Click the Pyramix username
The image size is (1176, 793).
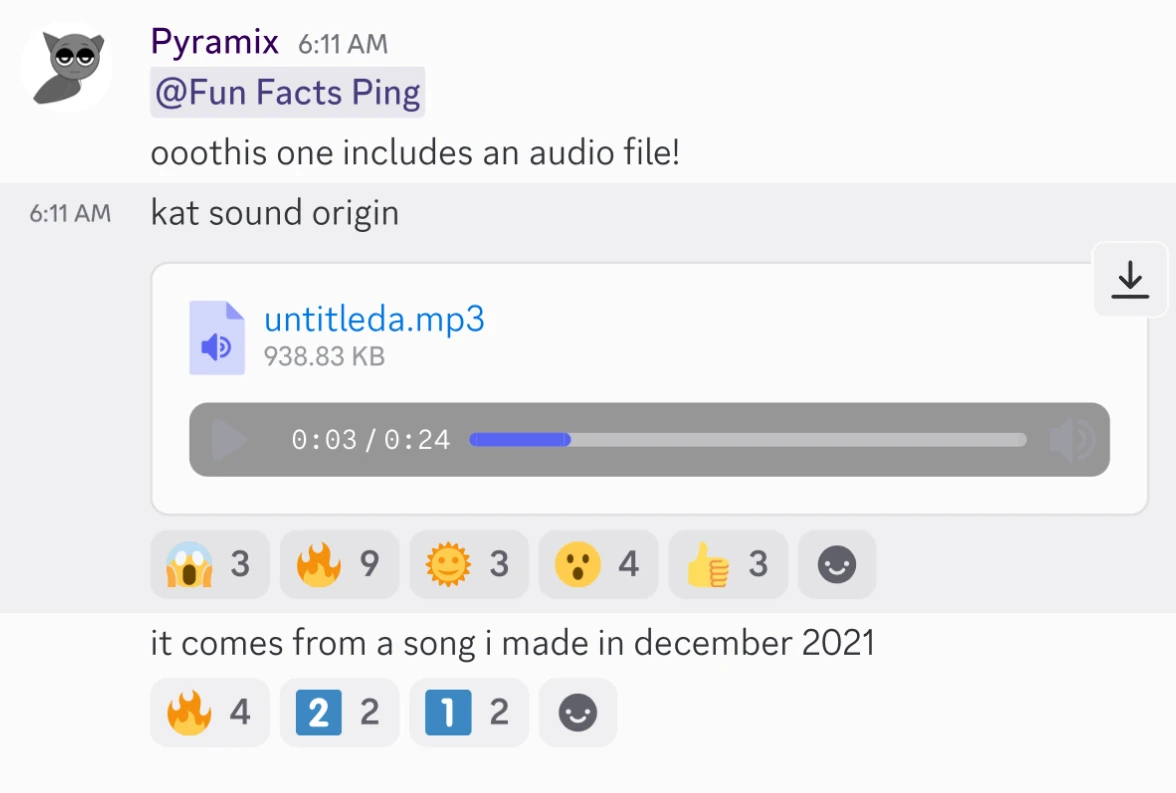[214, 43]
